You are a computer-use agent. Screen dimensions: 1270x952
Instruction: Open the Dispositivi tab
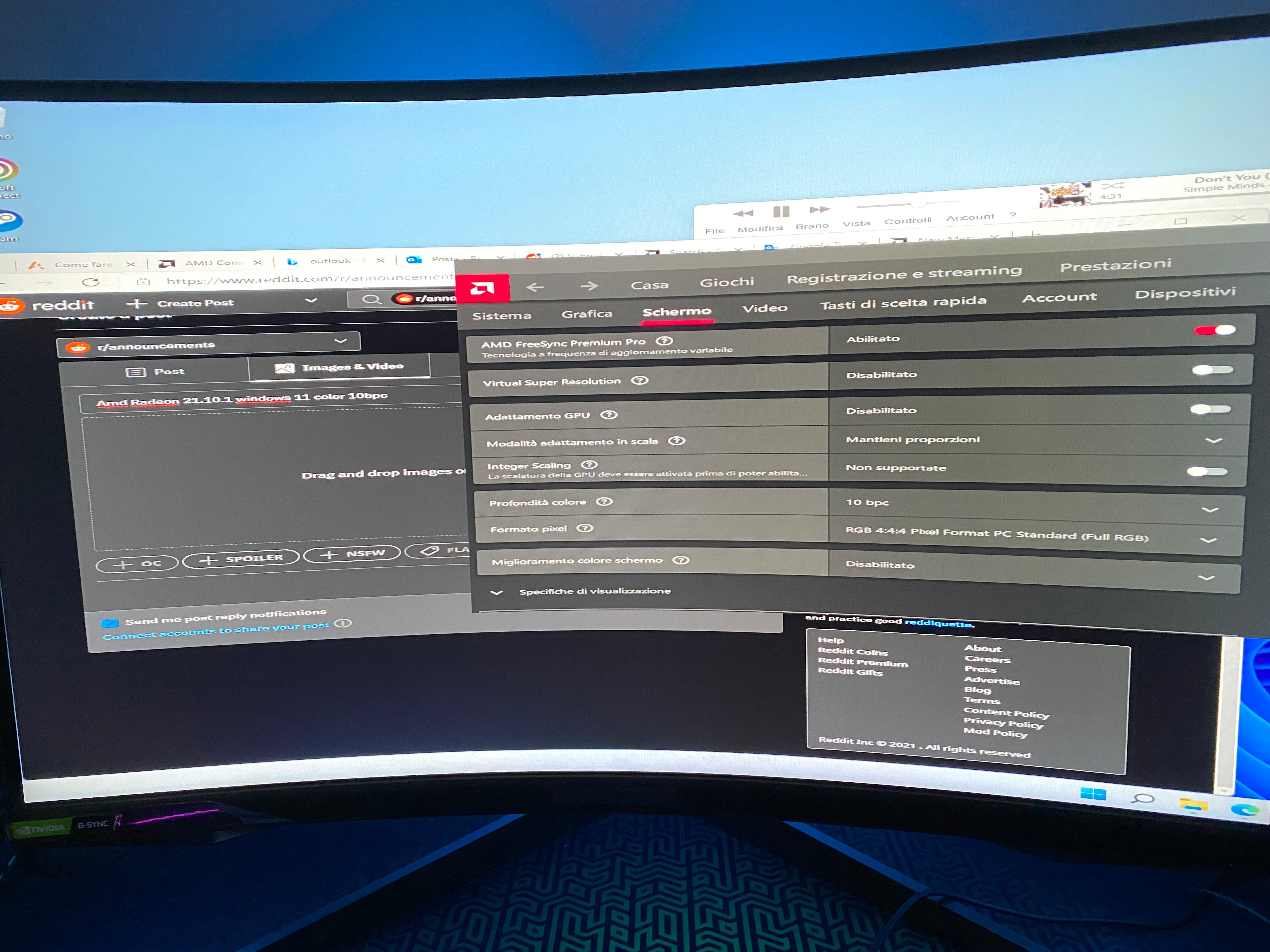click(1185, 293)
